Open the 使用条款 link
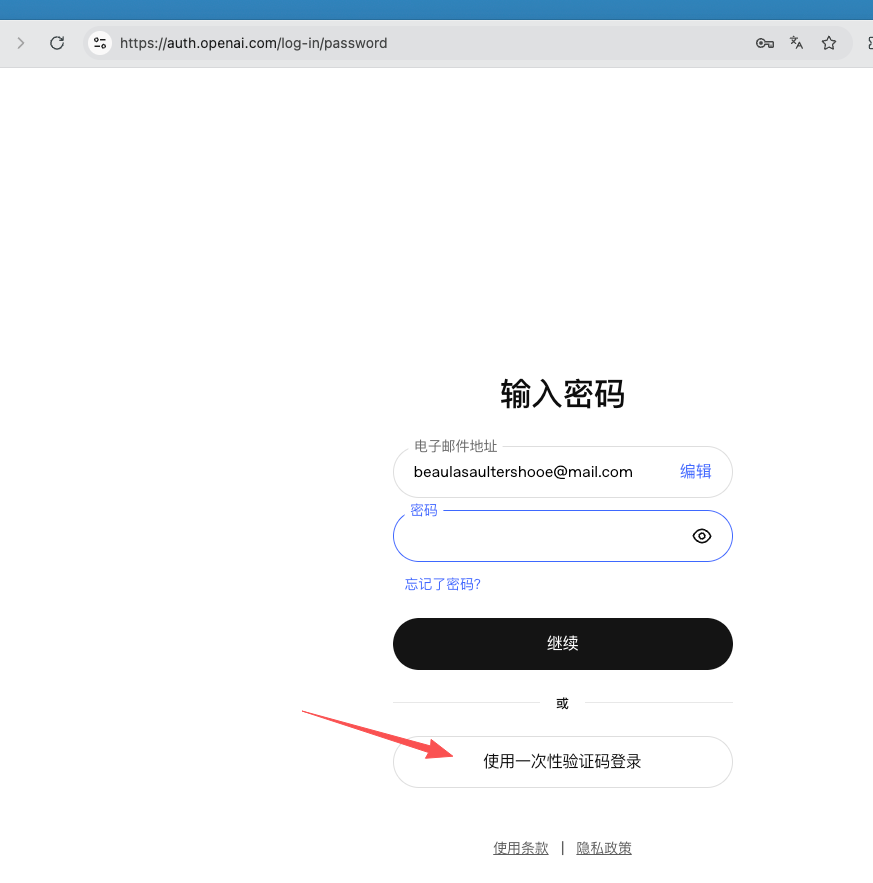The image size is (873, 883). [521, 848]
